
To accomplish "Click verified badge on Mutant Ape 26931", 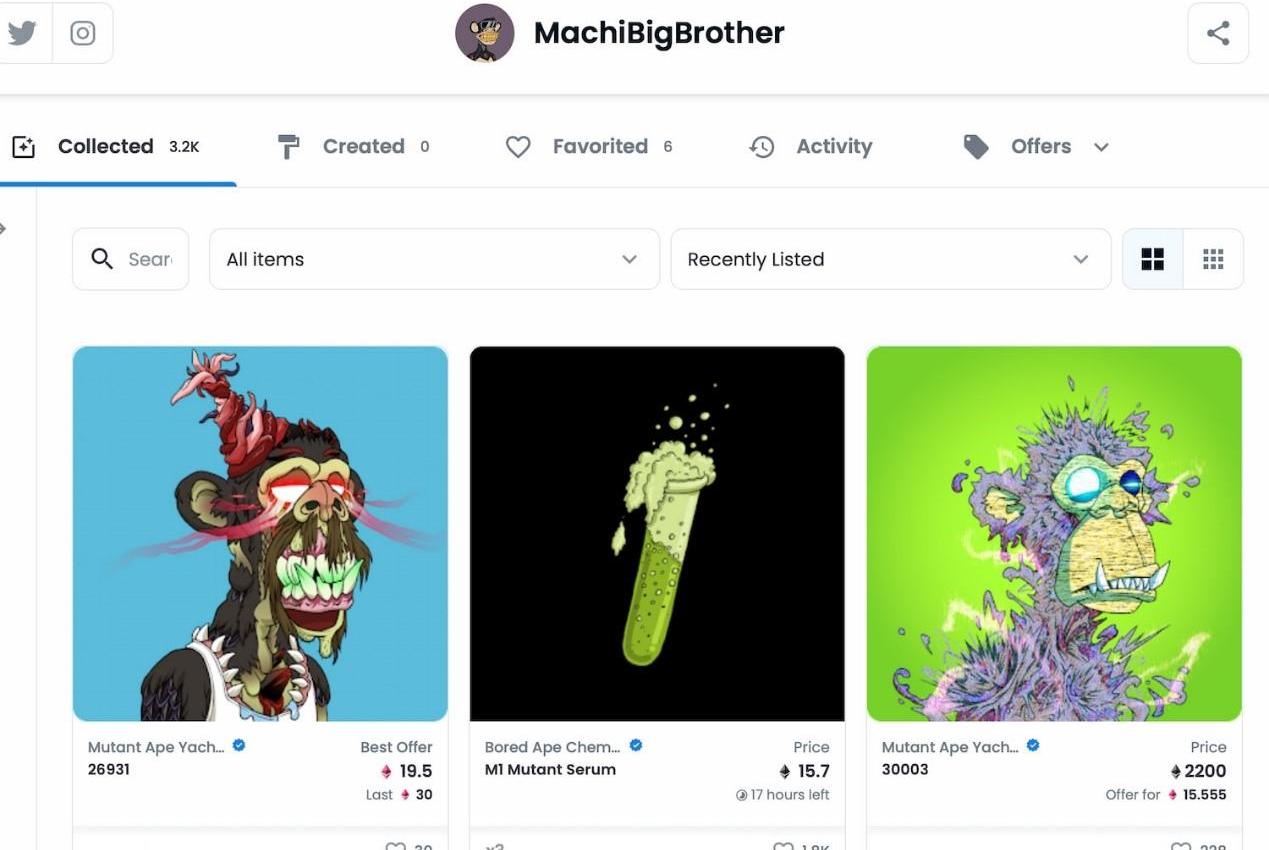I will pyautogui.click(x=239, y=746).
